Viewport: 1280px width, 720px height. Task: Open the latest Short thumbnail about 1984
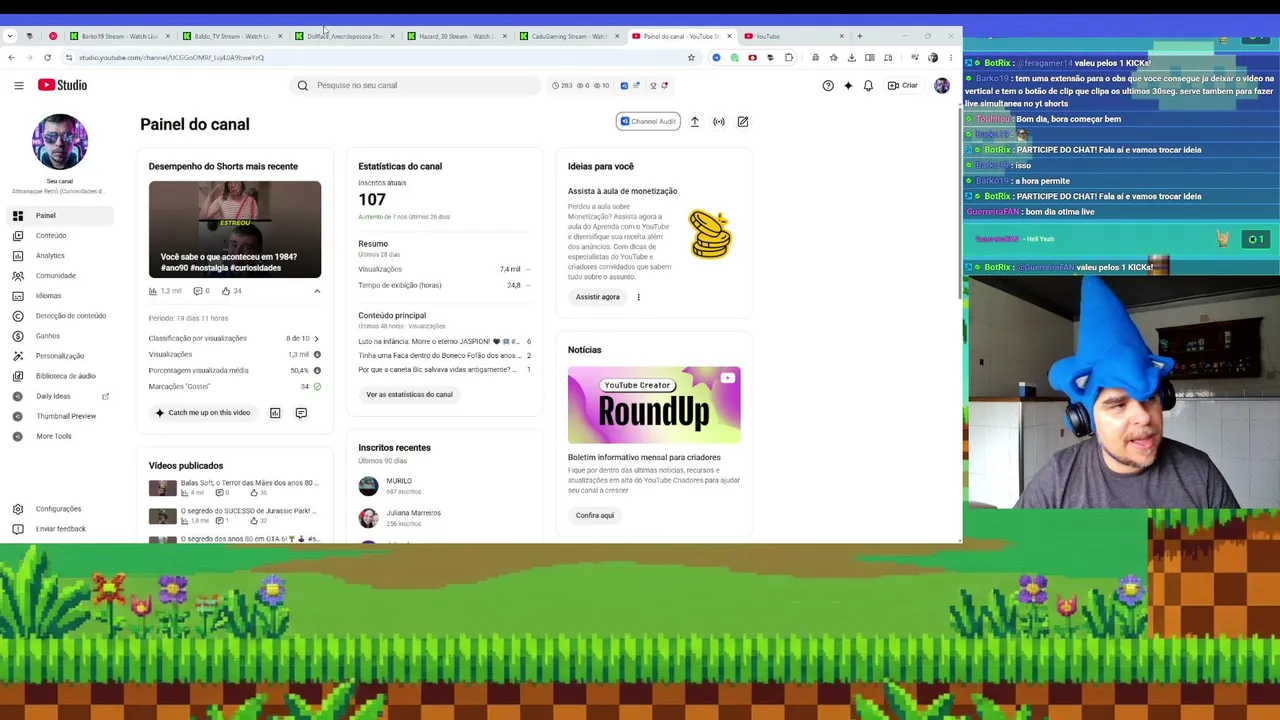click(x=235, y=229)
